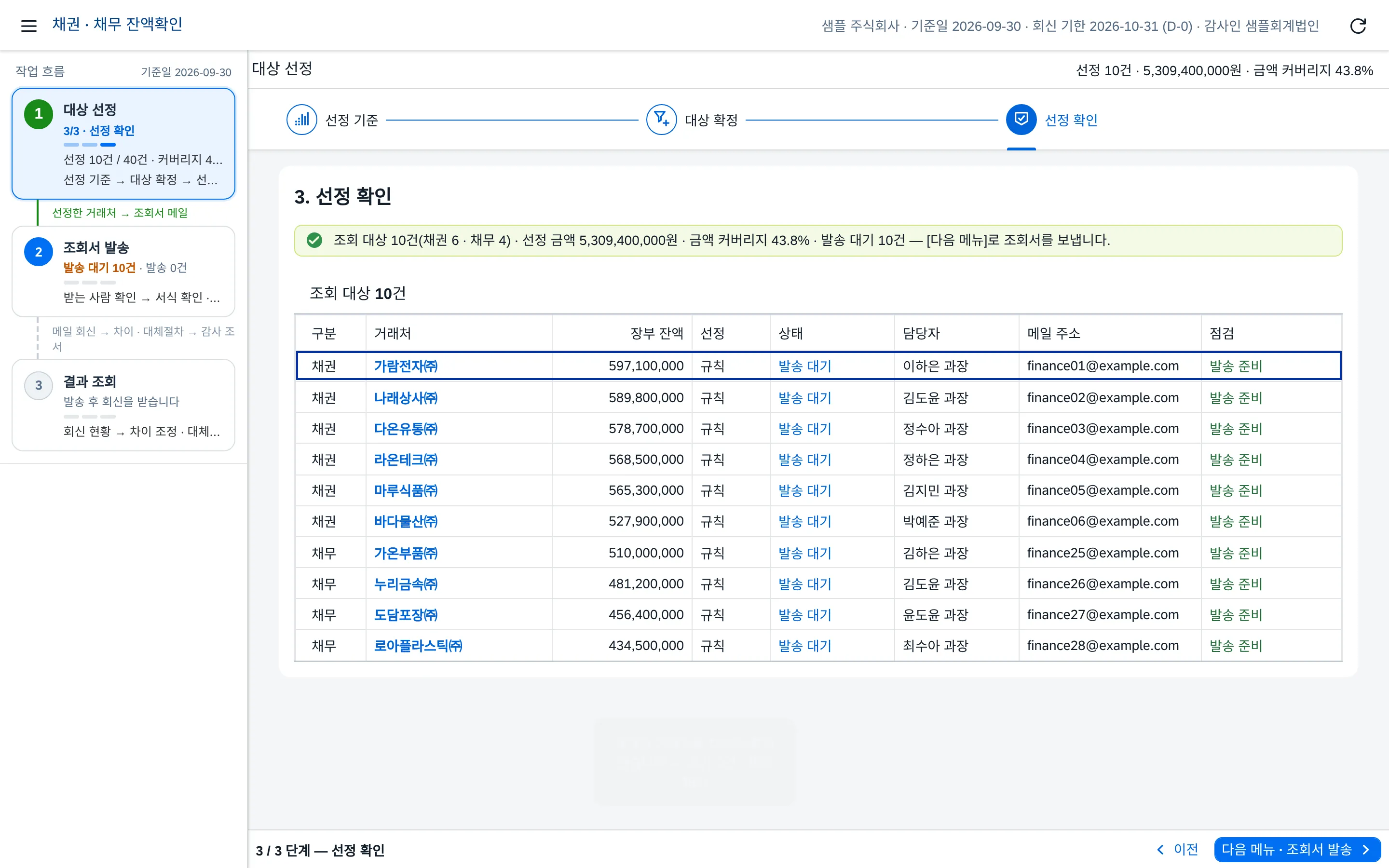Click 발송 준비 check in 바다물산㈜ row
Image resolution: width=1389 pixels, height=868 pixels.
click(x=1236, y=521)
